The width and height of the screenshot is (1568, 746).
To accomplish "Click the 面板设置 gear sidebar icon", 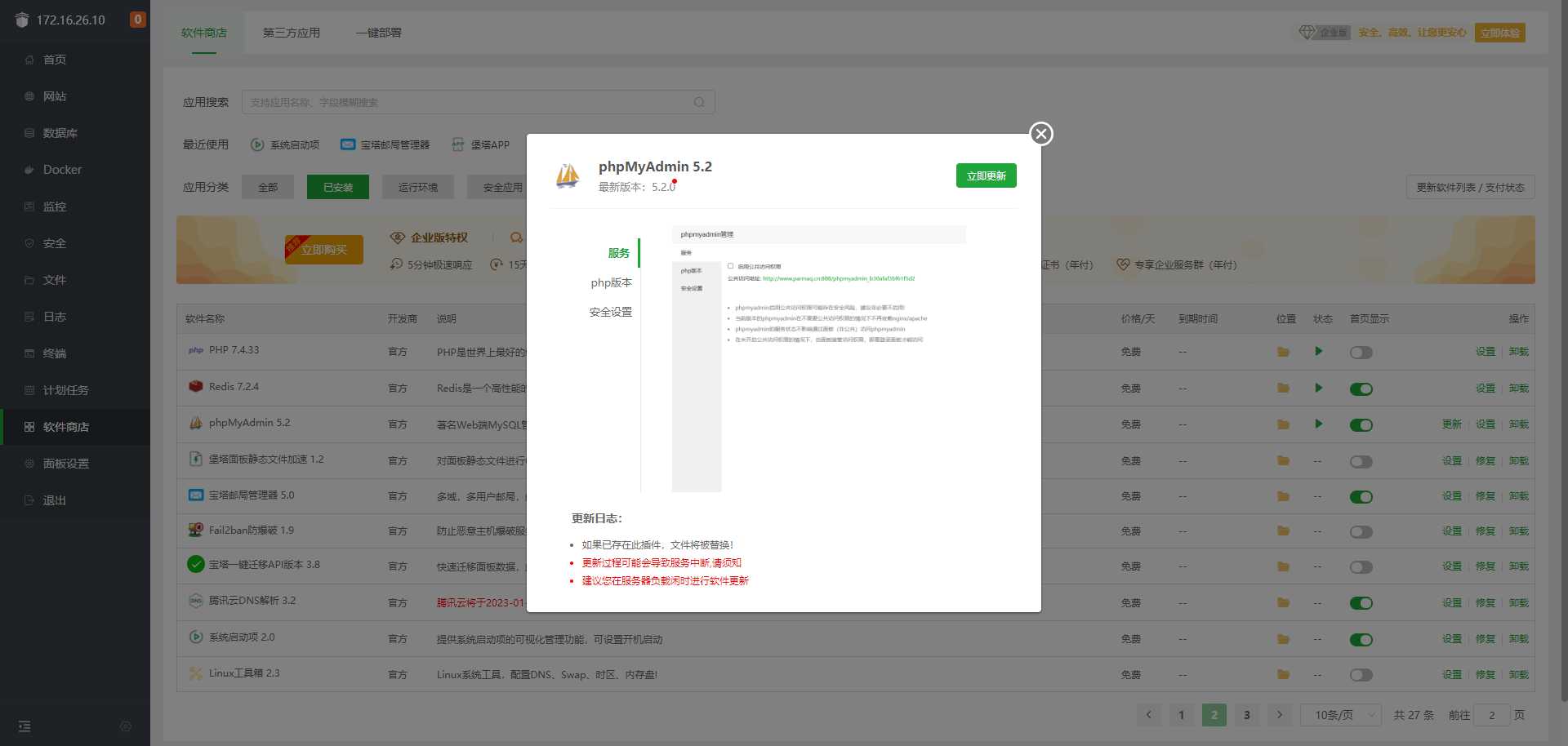I will click(29, 464).
